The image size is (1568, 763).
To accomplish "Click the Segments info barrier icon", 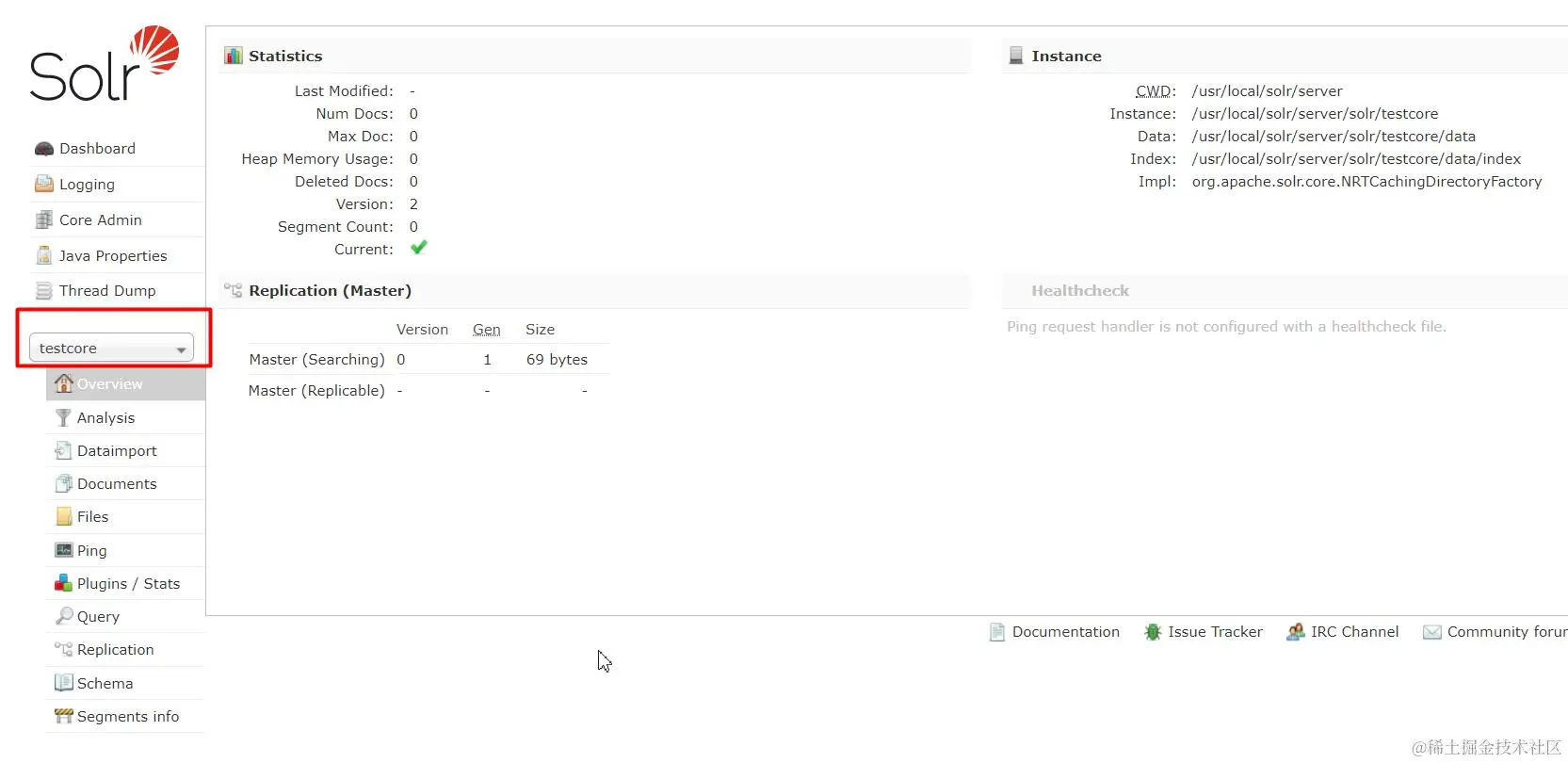I will click(63, 716).
